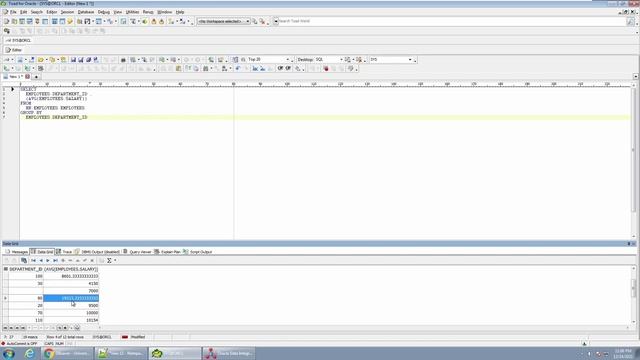Switch to Oracle Data Integrator taskbar item
Viewport: 640px width, 360px height.
(230, 353)
